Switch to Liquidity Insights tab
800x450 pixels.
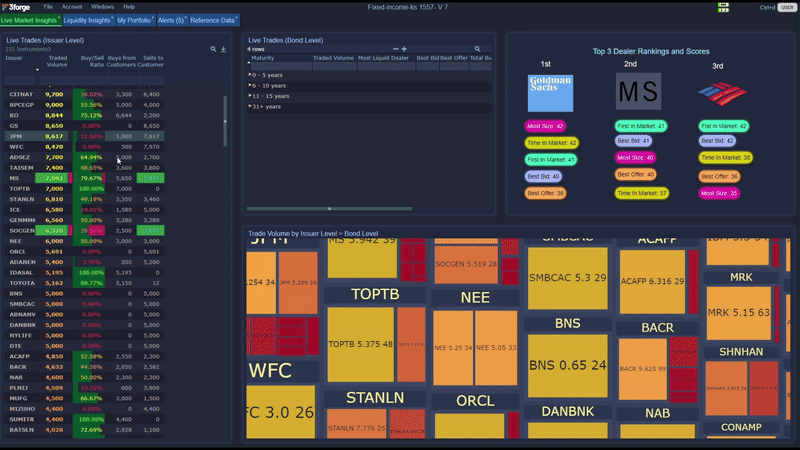coord(88,20)
